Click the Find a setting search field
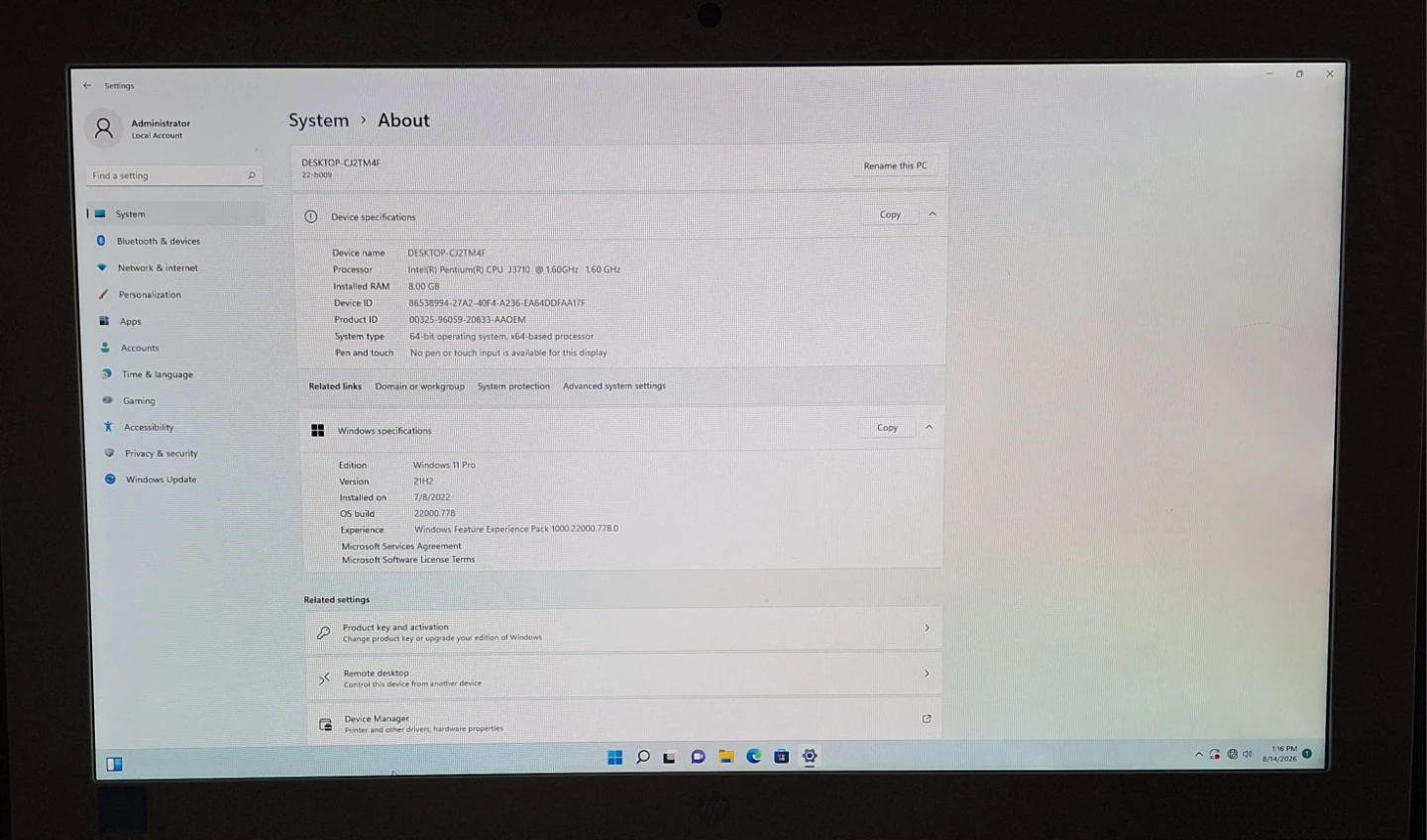This screenshot has height=840, width=1427. coord(173,175)
